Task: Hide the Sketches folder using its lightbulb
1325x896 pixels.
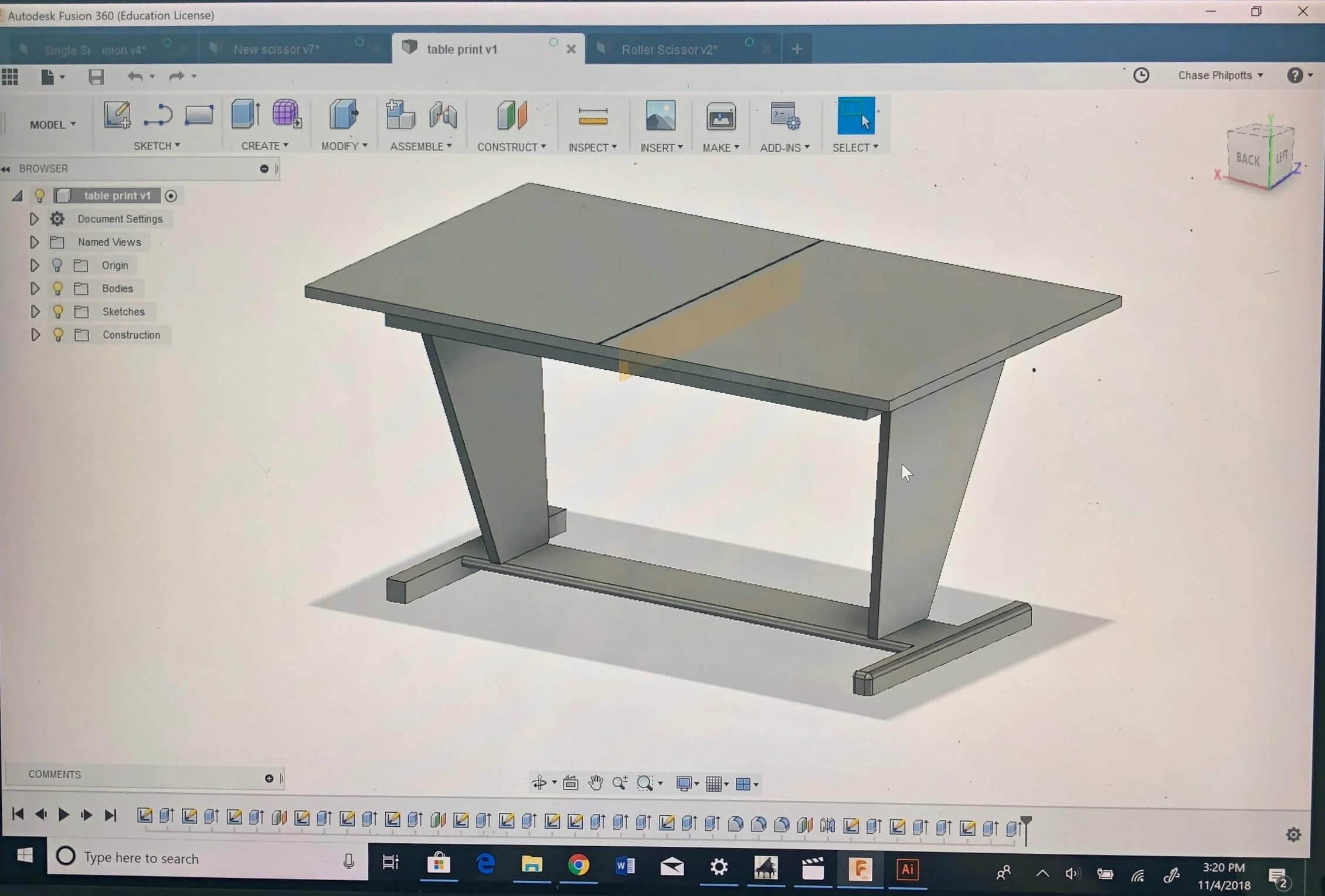Action: 57,312
